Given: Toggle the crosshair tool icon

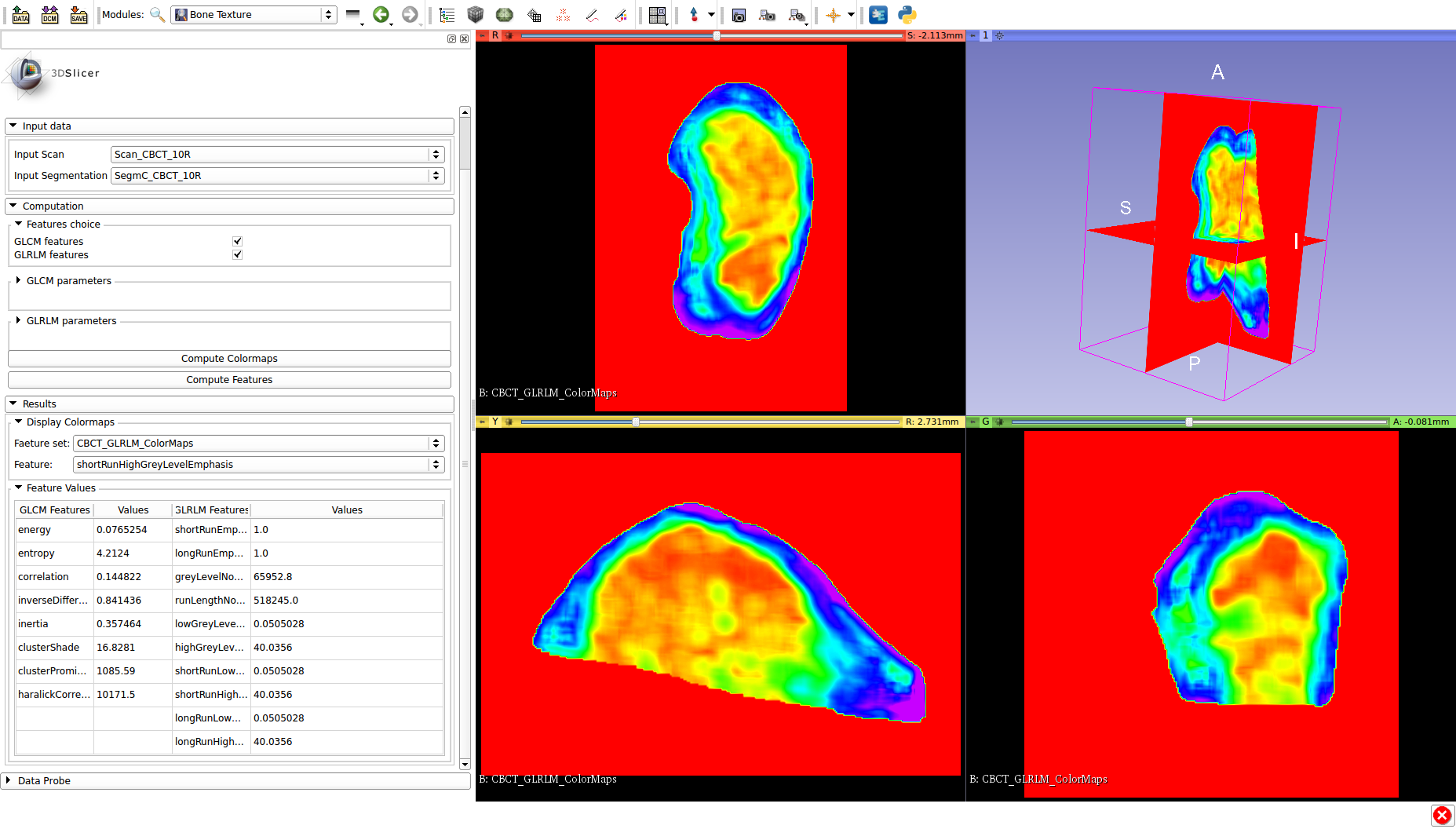Looking at the screenshot, I should (x=833, y=15).
